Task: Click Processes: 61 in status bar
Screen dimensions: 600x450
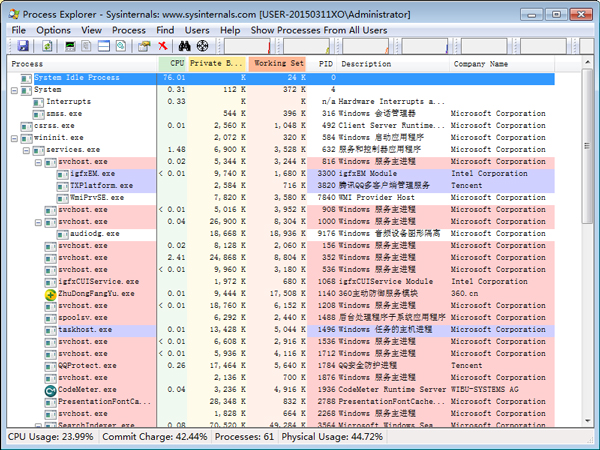Action: pos(244,437)
